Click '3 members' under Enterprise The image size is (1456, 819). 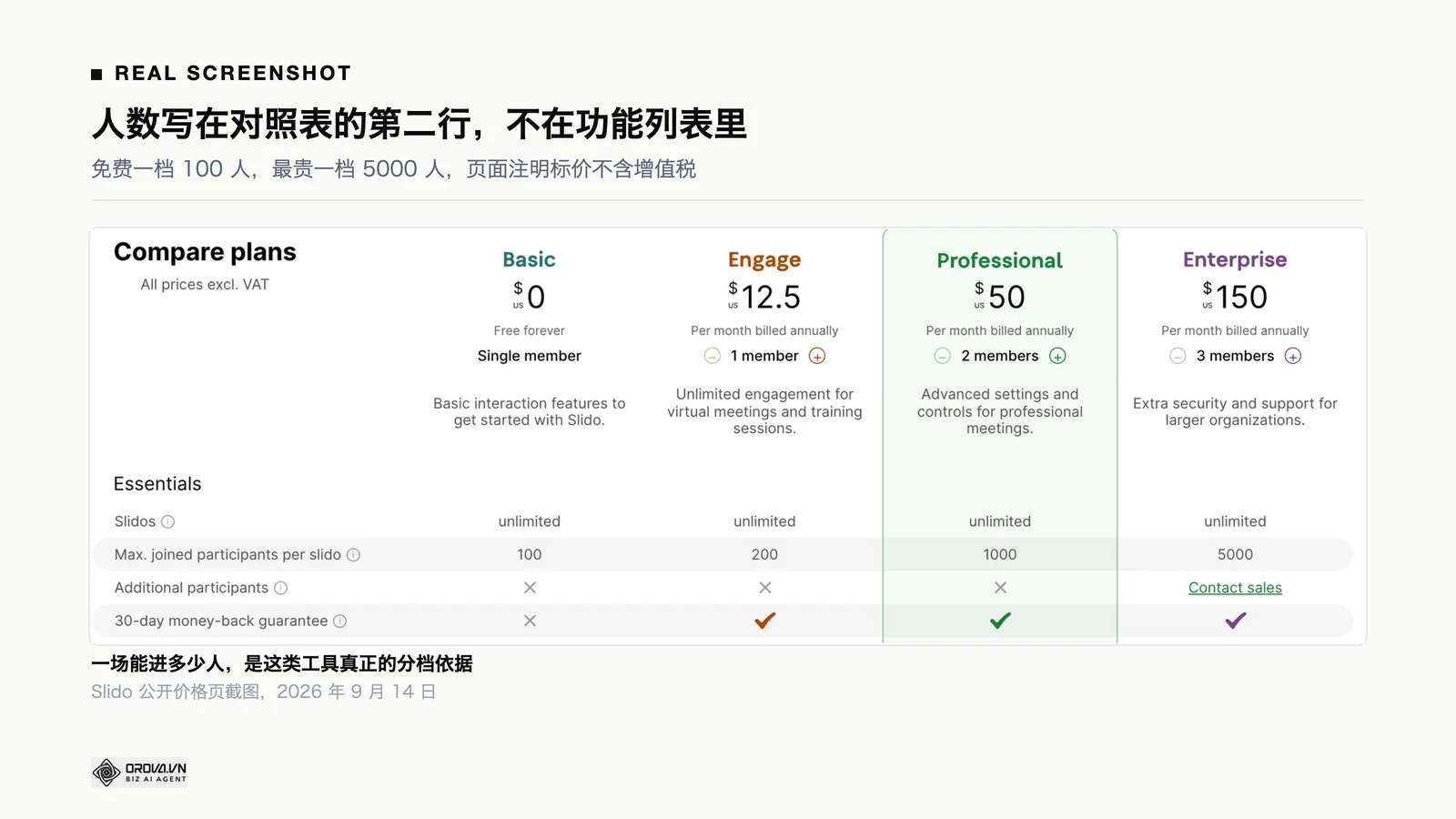pyautogui.click(x=1235, y=356)
